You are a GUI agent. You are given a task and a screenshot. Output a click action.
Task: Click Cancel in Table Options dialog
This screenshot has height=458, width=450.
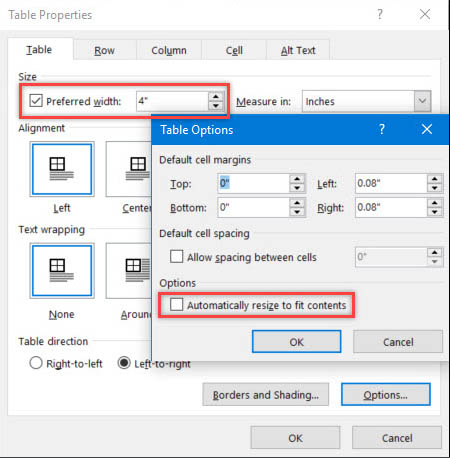[398, 342]
